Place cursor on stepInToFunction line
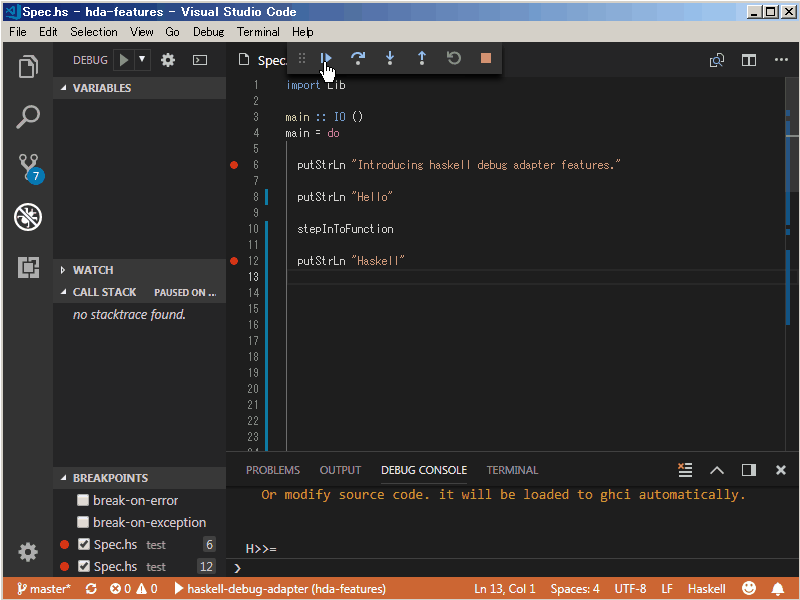This screenshot has width=800, height=600. coord(345,229)
